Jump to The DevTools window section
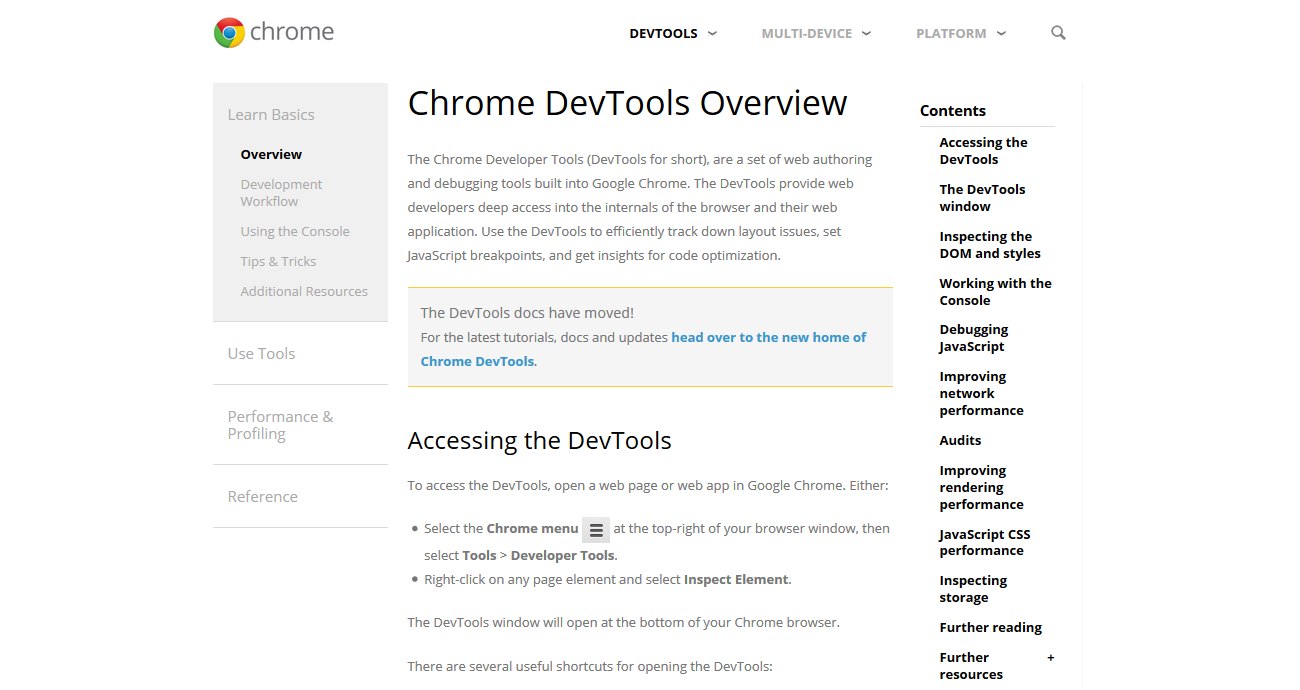Screen dimensions: 1300x690 tap(982, 198)
